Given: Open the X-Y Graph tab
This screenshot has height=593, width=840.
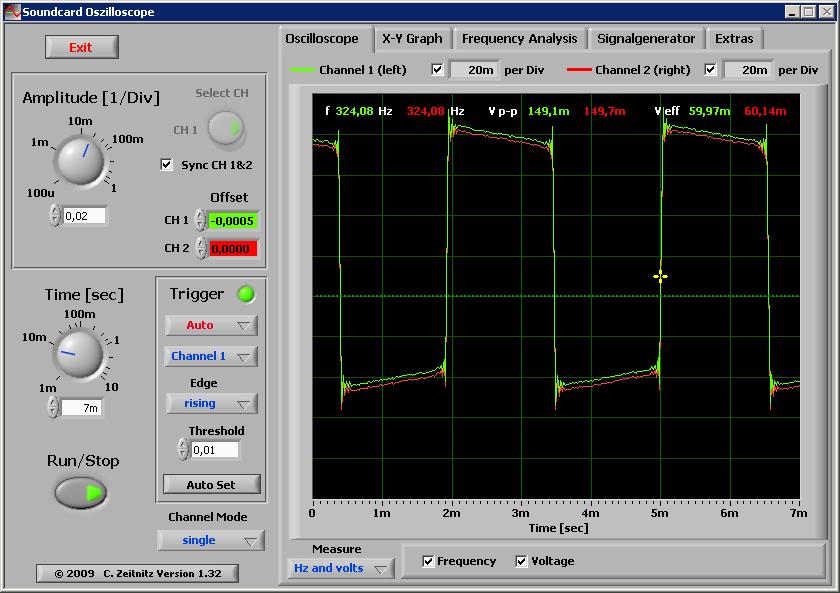Looking at the screenshot, I should 412,39.
